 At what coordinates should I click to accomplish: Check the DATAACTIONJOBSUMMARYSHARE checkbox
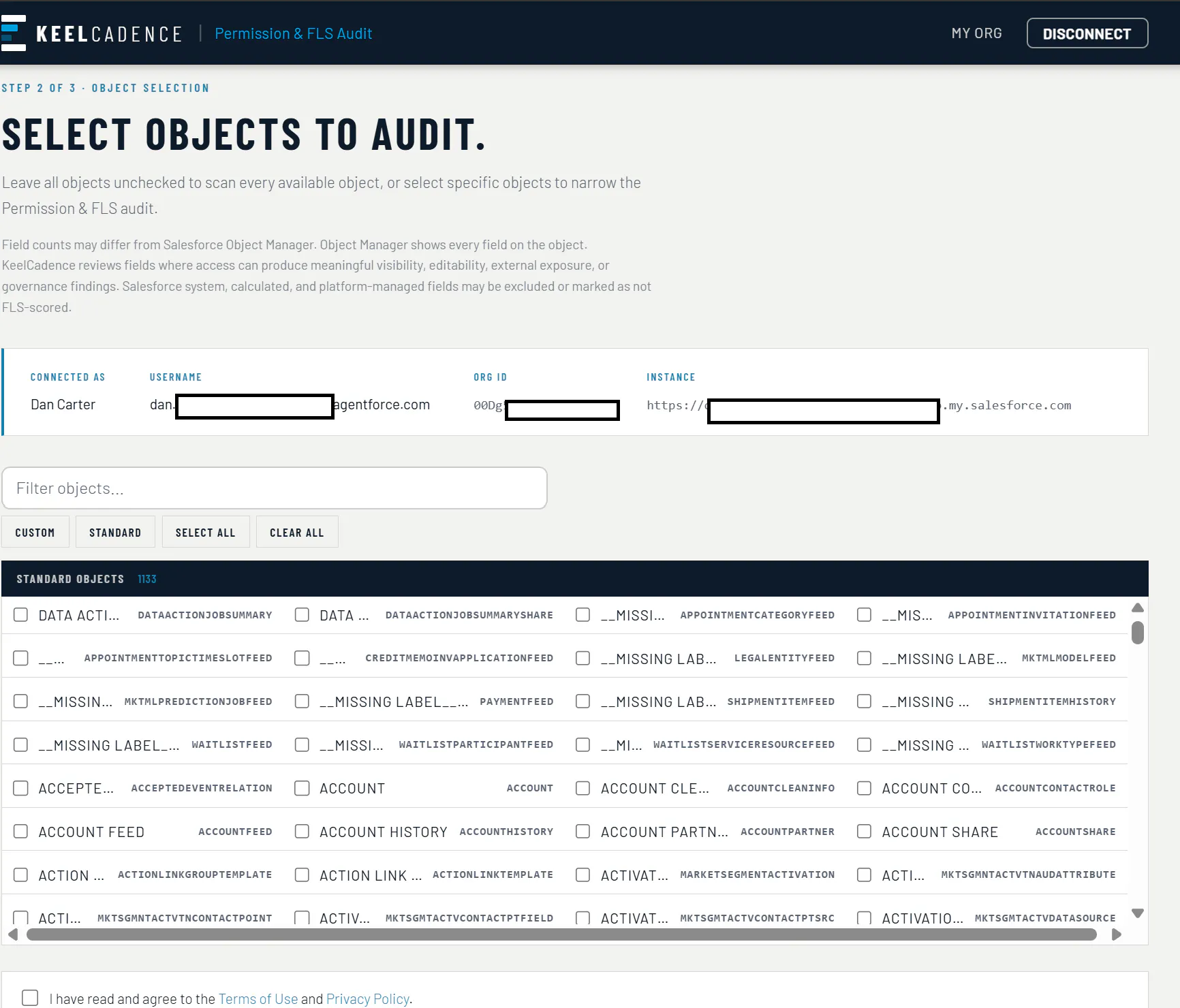pyautogui.click(x=302, y=615)
